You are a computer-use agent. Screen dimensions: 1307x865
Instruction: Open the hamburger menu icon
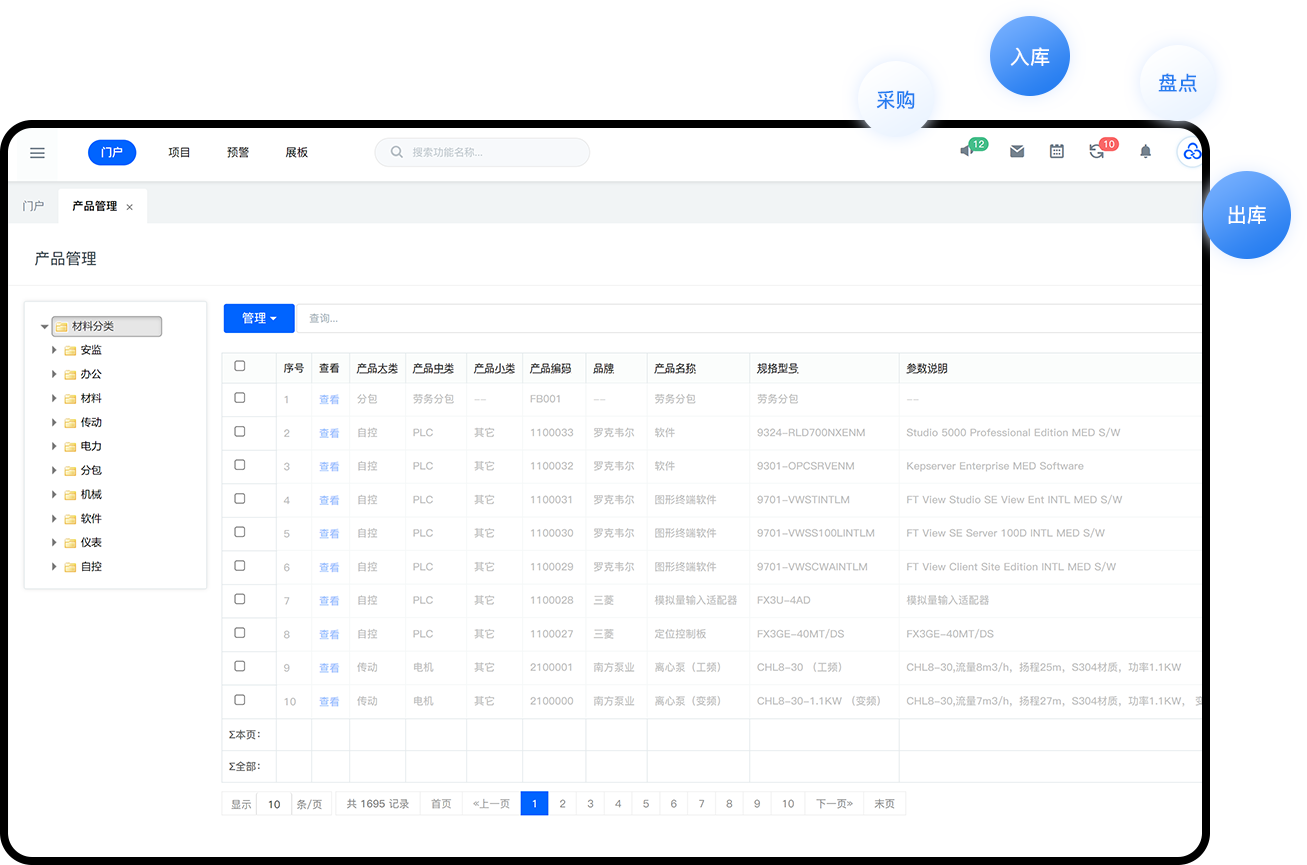(x=37, y=153)
